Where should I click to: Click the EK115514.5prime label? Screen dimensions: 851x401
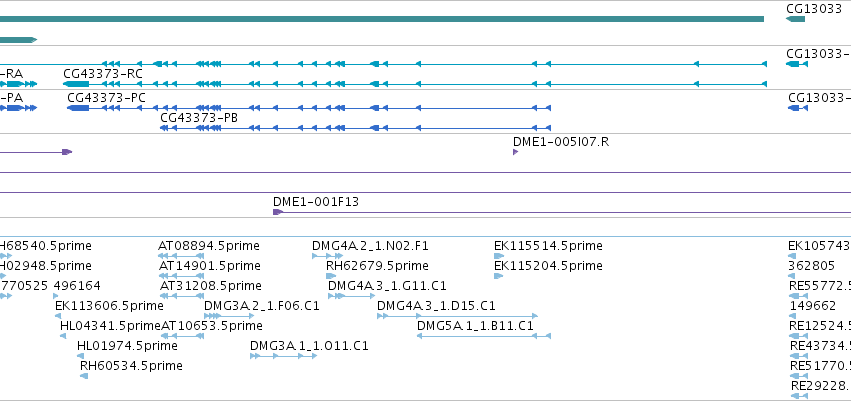point(548,246)
